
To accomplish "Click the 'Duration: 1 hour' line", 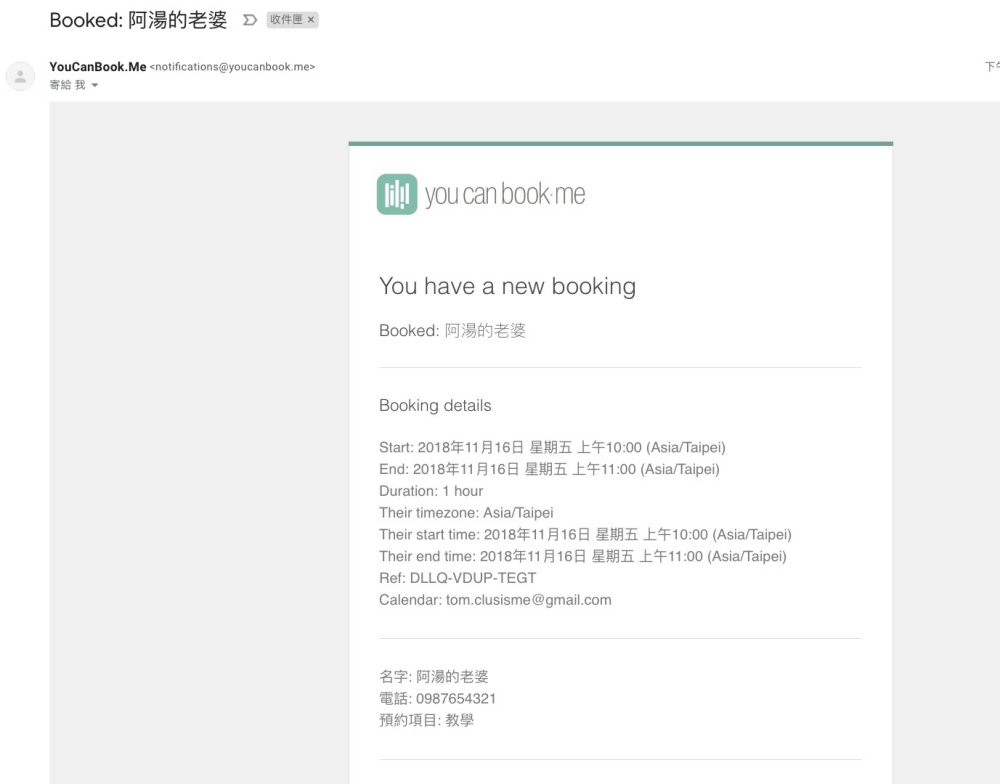I will click(431, 491).
